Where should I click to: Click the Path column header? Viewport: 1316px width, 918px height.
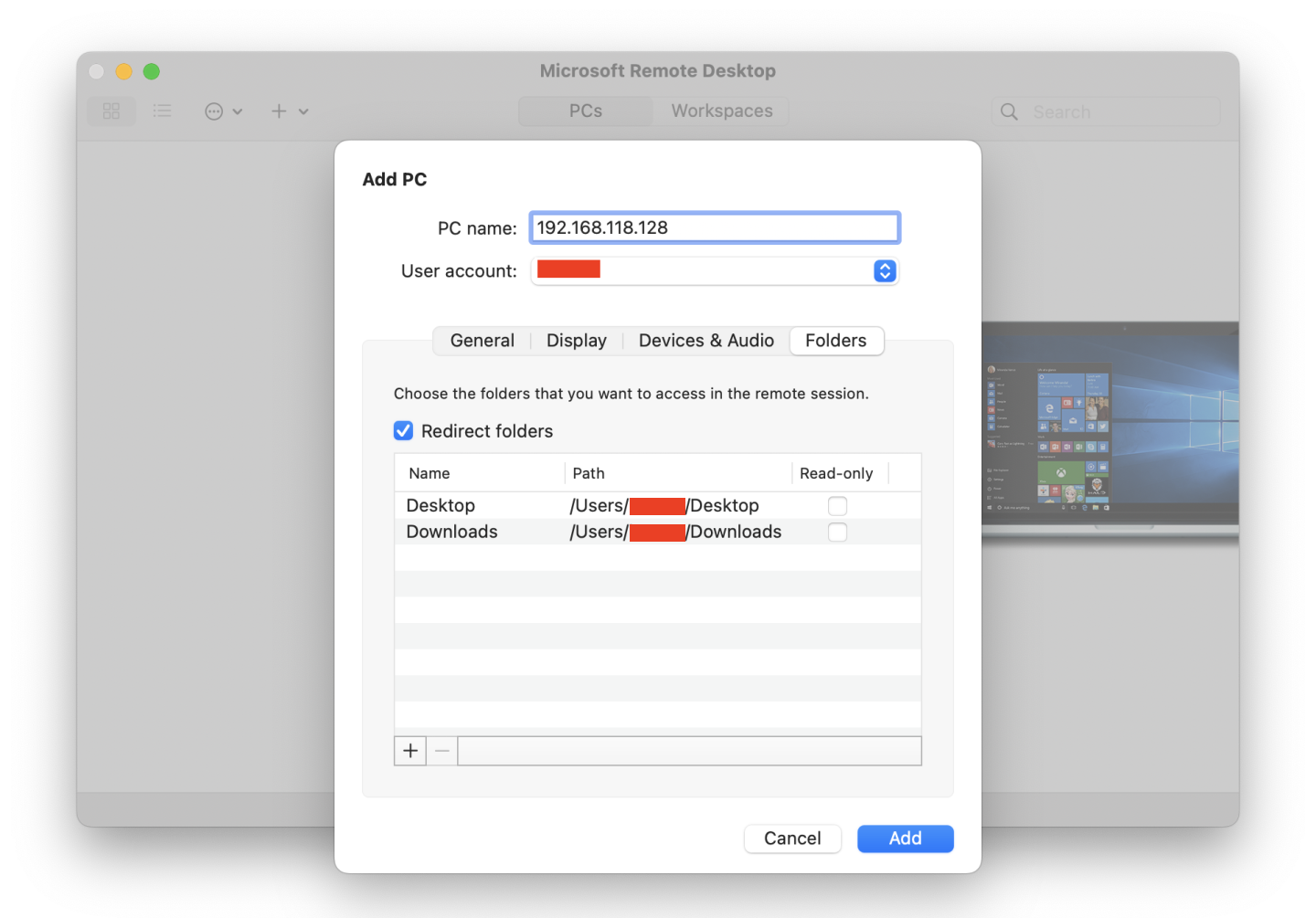point(678,473)
